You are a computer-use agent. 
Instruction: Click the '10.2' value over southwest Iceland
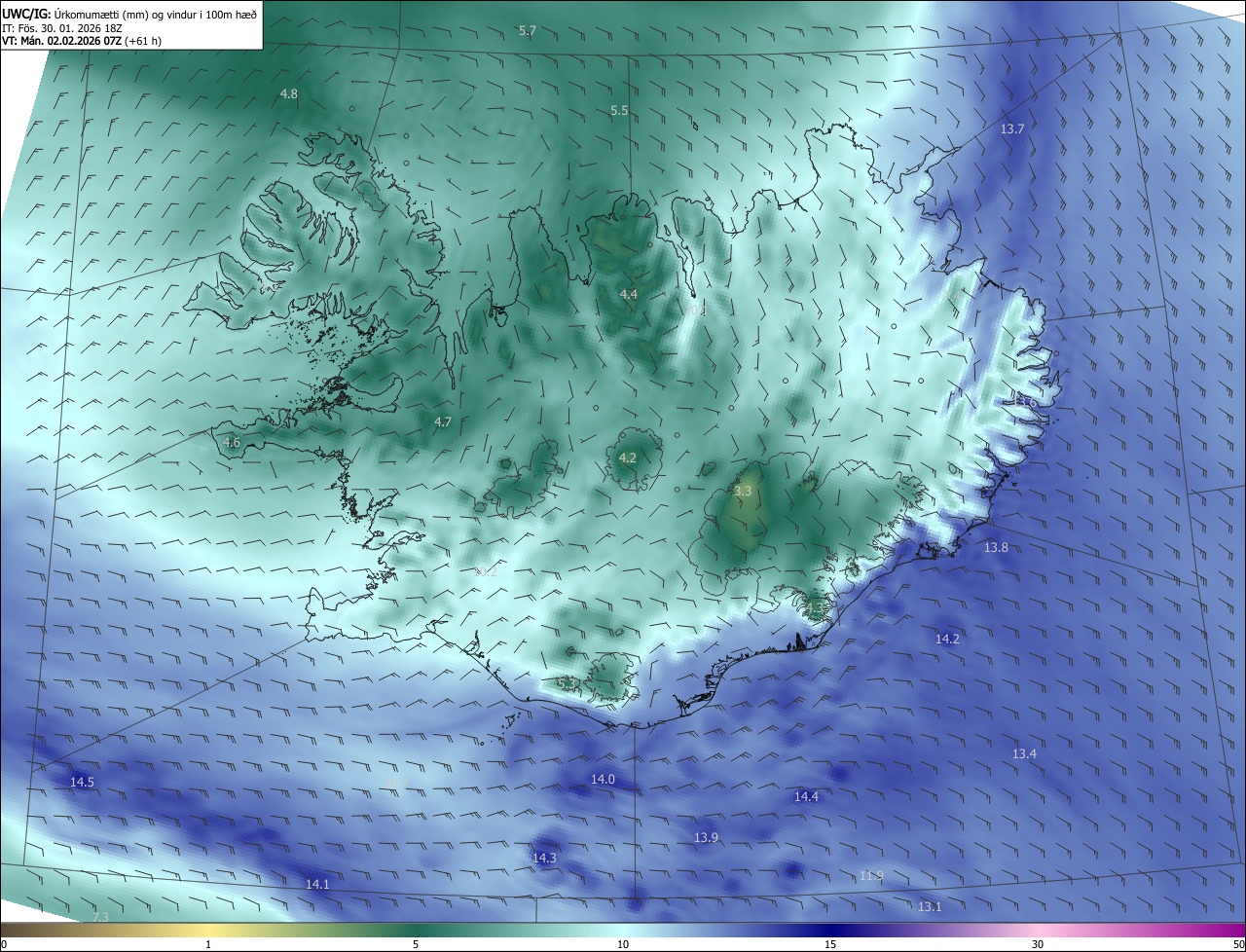click(486, 571)
